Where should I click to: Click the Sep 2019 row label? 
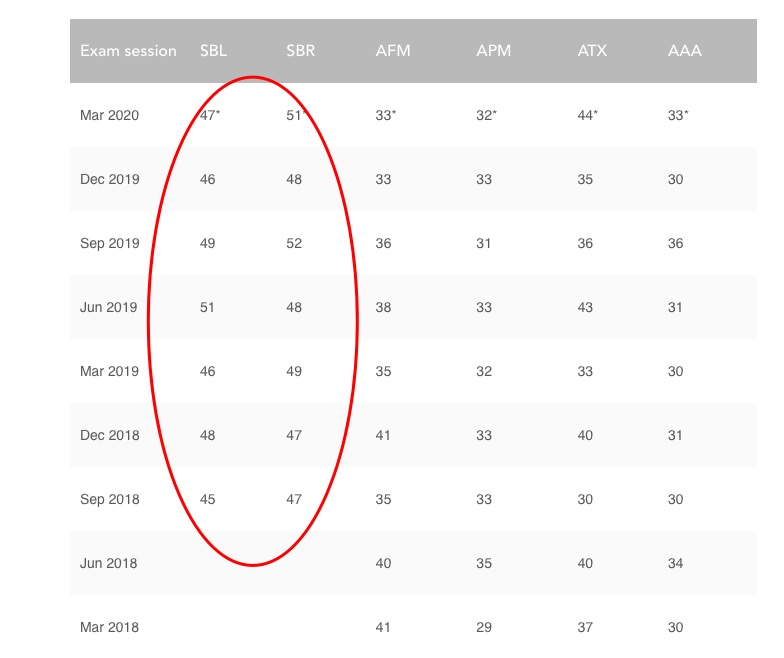(109, 244)
